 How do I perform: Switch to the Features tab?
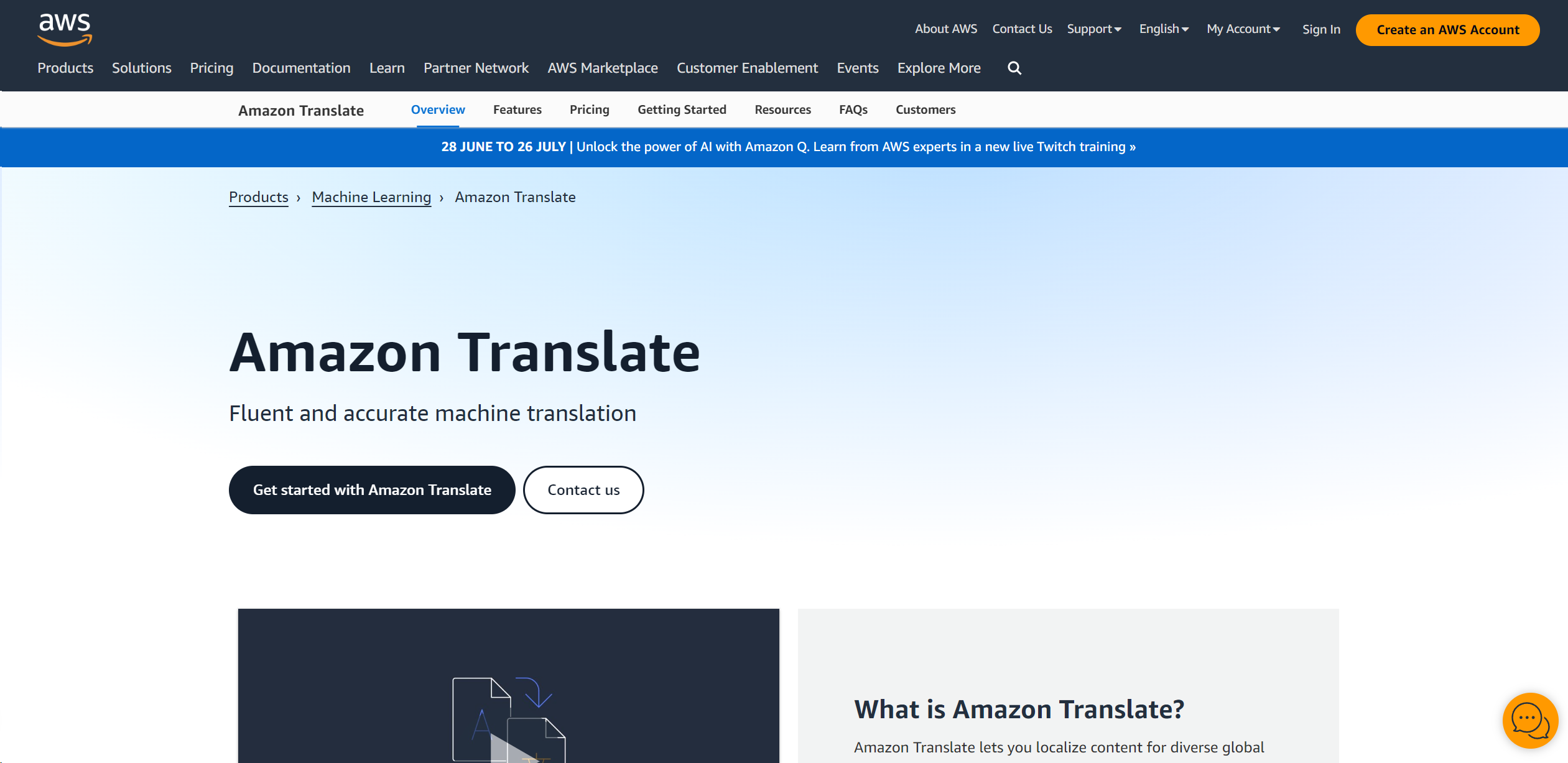pos(517,109)
